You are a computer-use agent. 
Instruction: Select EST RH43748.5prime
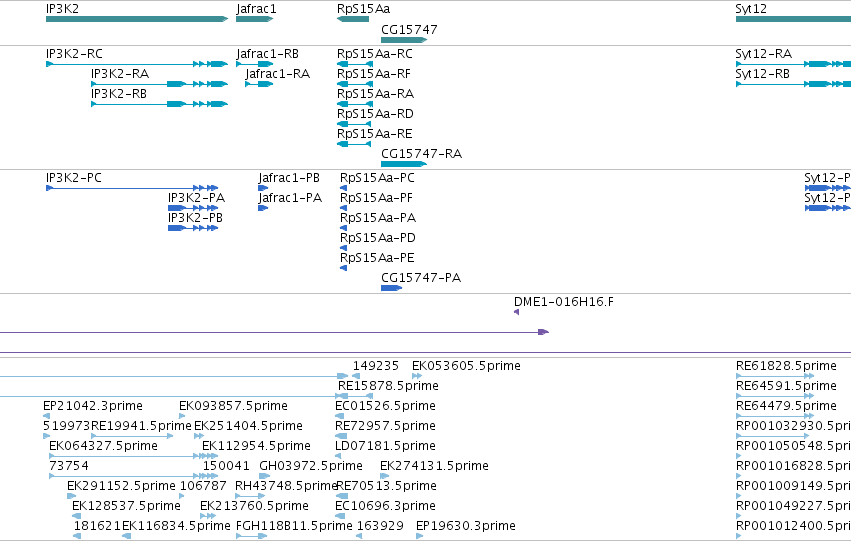(x=250, y=496)
